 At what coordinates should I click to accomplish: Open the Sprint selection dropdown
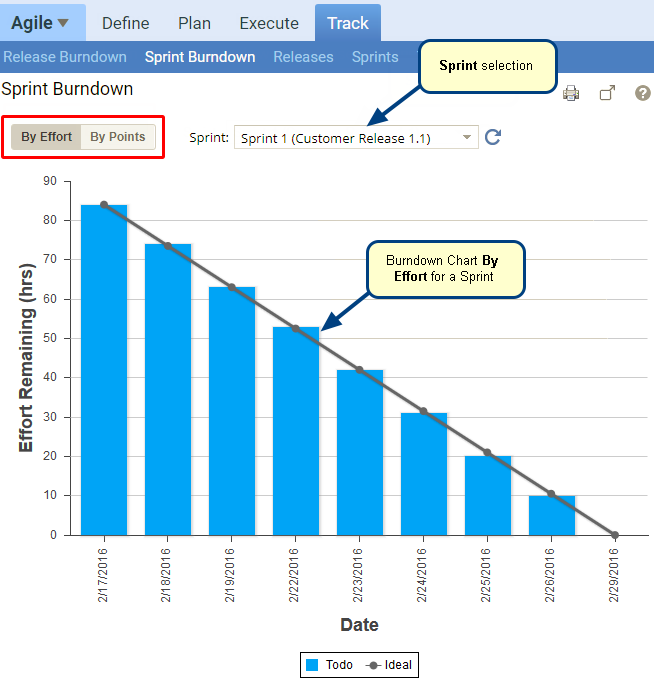[356, 138]
